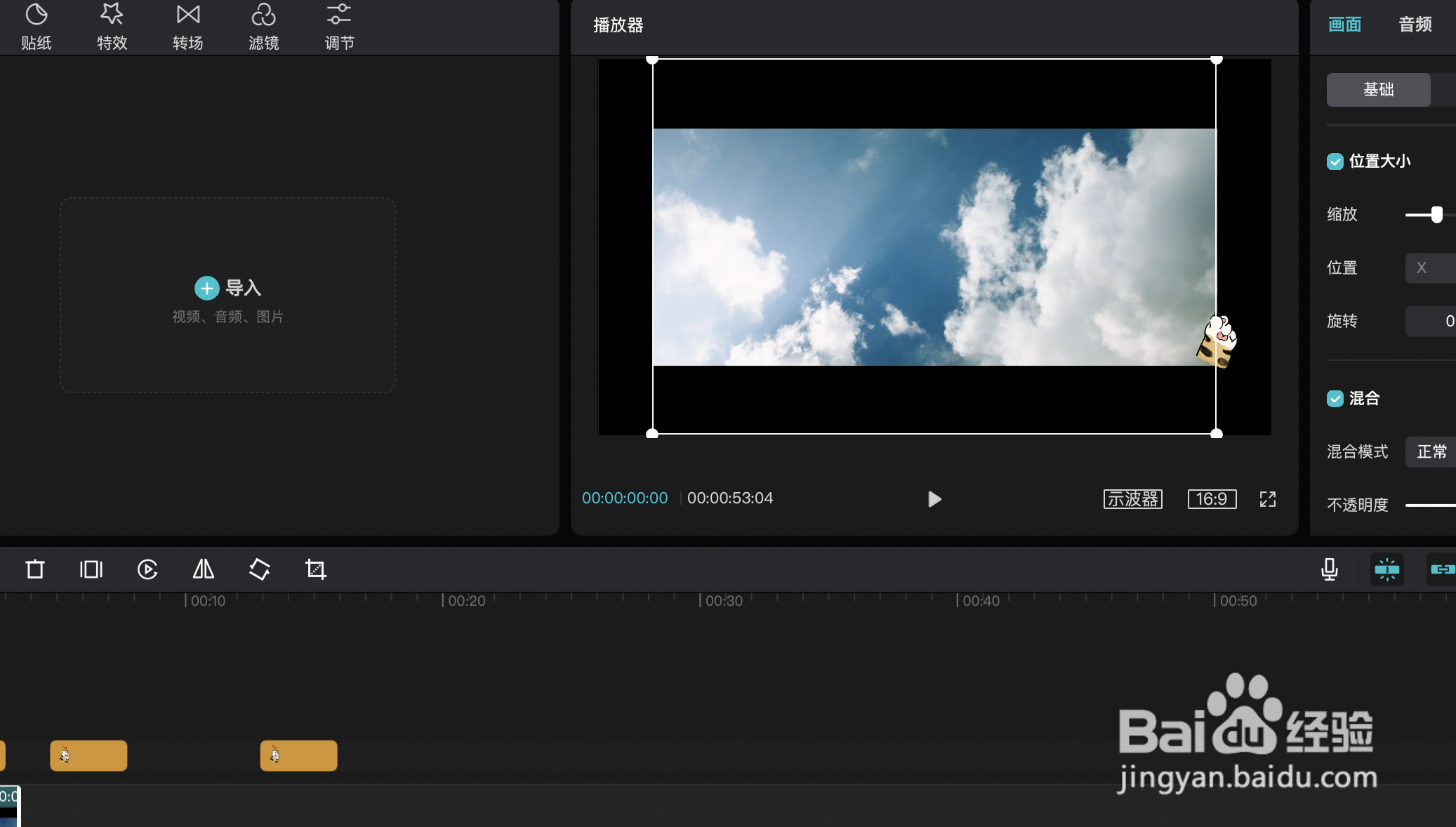Click the mirror flip icon
This screenshot has height=827, width=1456.
point(204,569)
